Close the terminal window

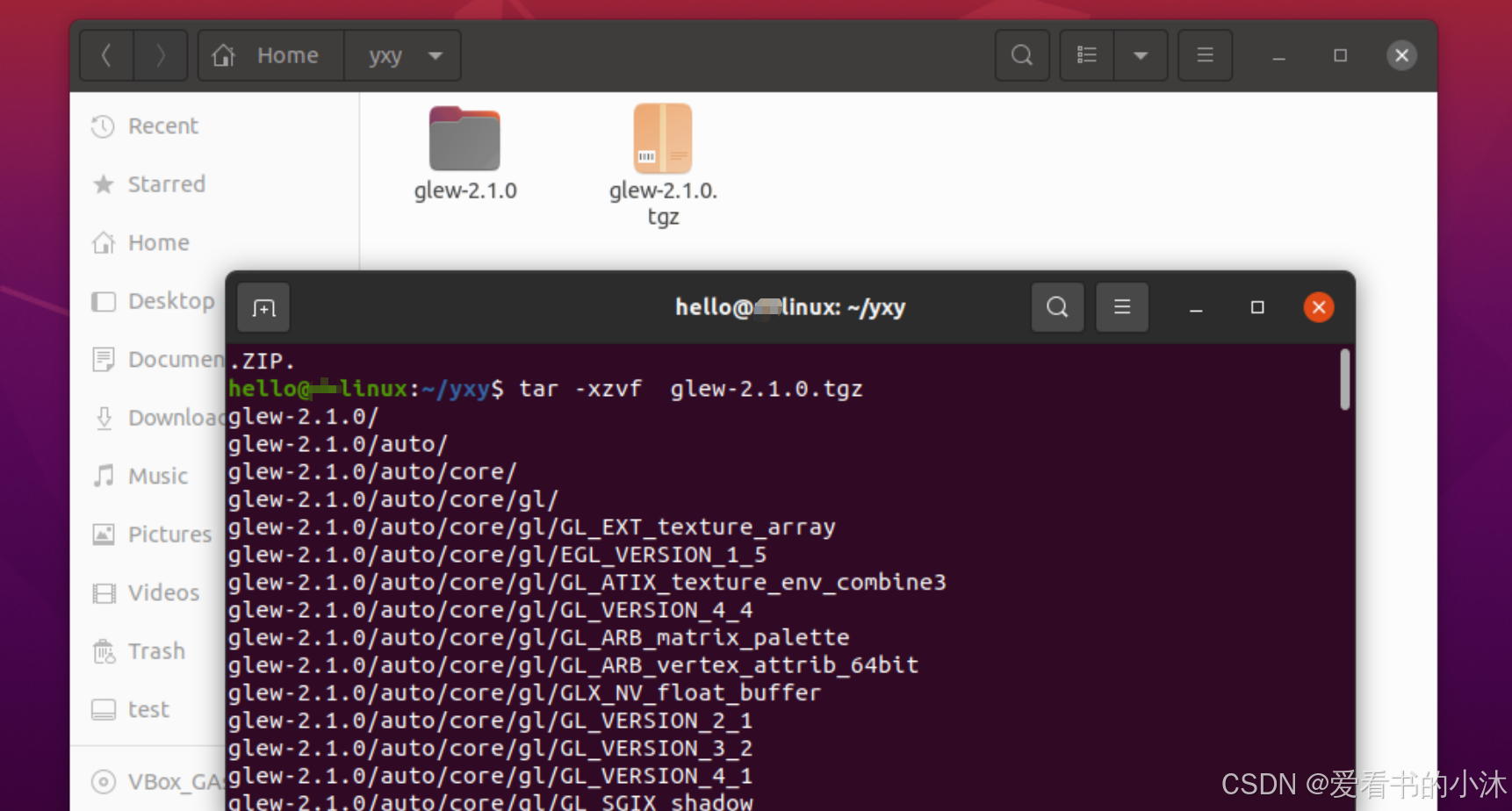(1319, 307)
